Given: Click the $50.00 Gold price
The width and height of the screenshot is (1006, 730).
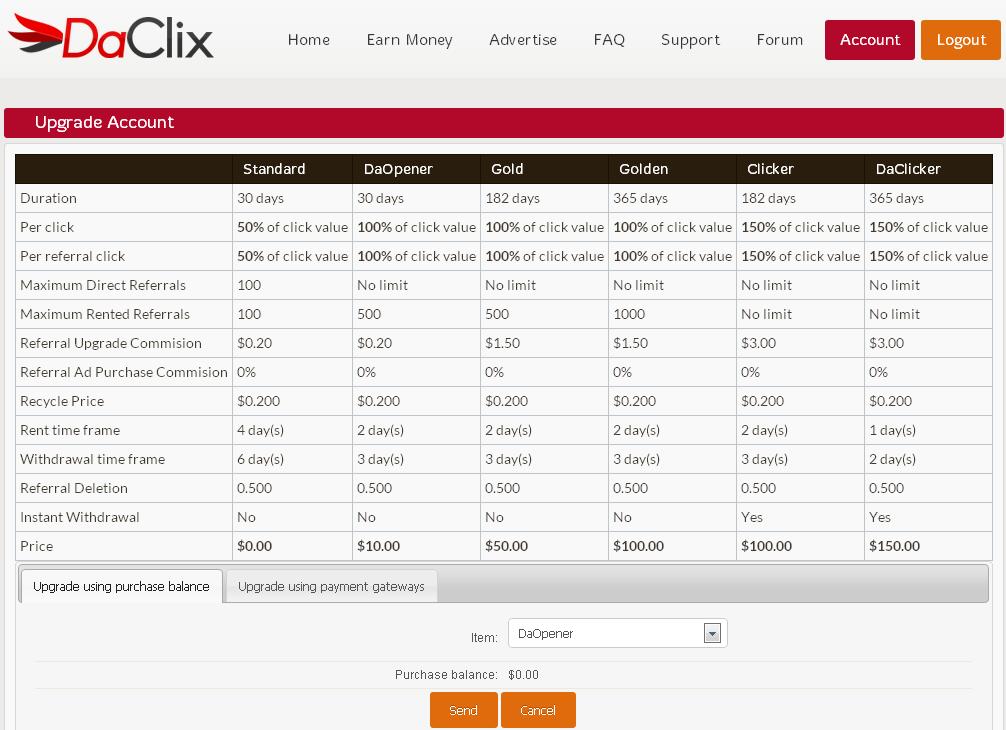Looking at the screenshot, I should click(506, 546).
